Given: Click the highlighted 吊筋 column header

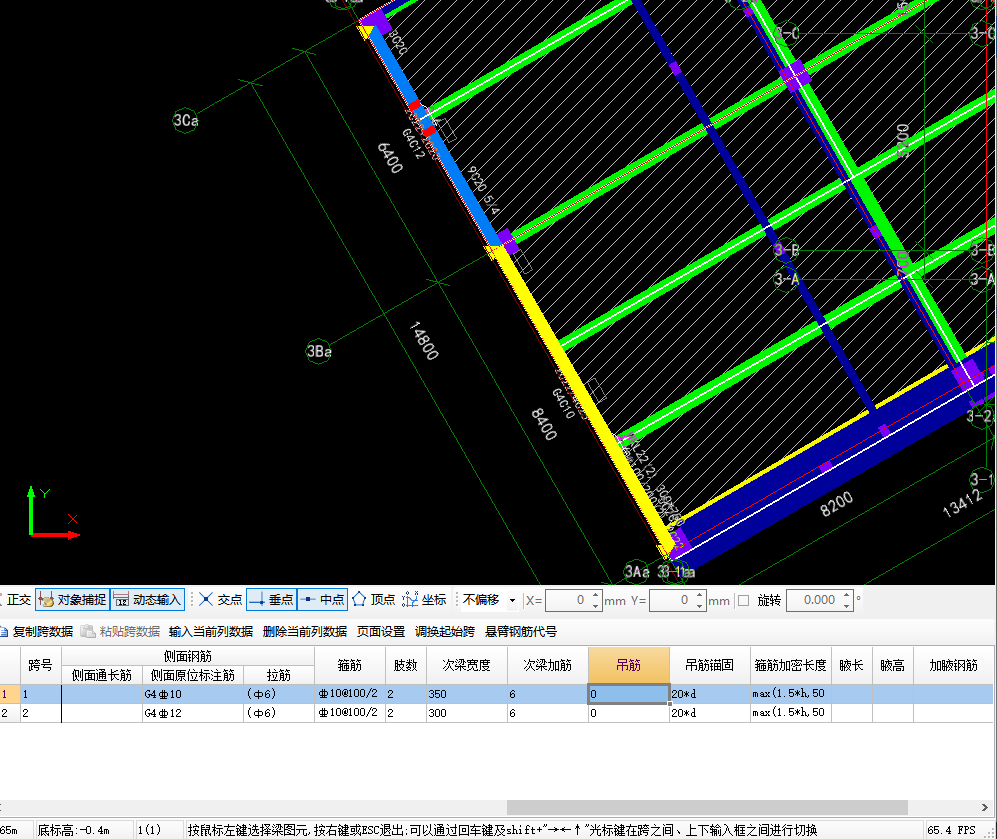Looking at the screenshot, I should coord(629,665).
